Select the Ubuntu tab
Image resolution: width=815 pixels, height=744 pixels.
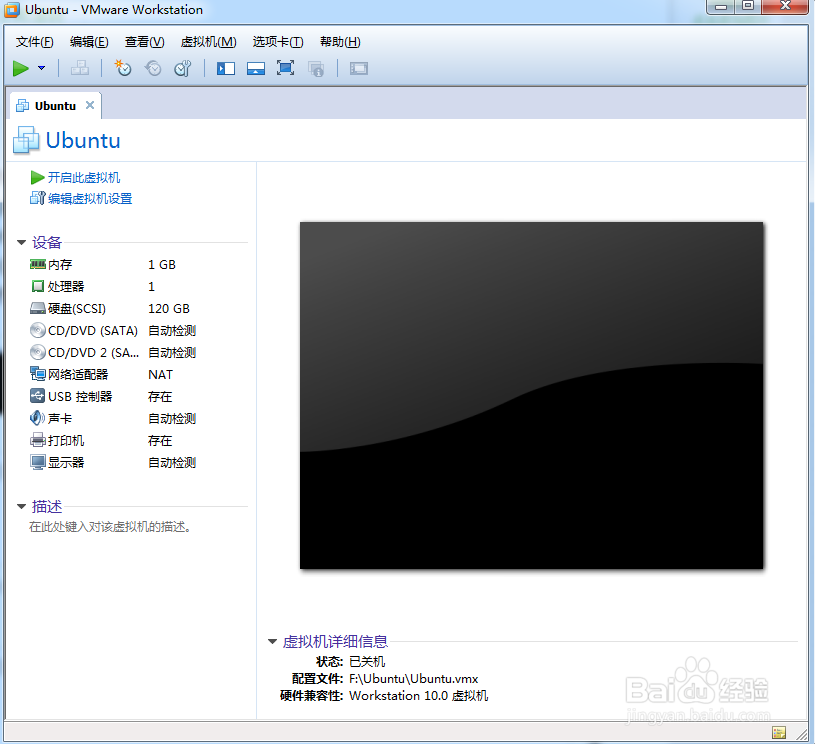point(55,106)
